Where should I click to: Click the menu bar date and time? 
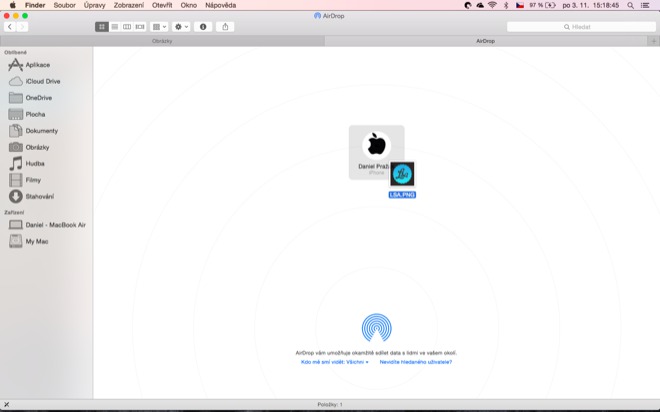point(591,5)
